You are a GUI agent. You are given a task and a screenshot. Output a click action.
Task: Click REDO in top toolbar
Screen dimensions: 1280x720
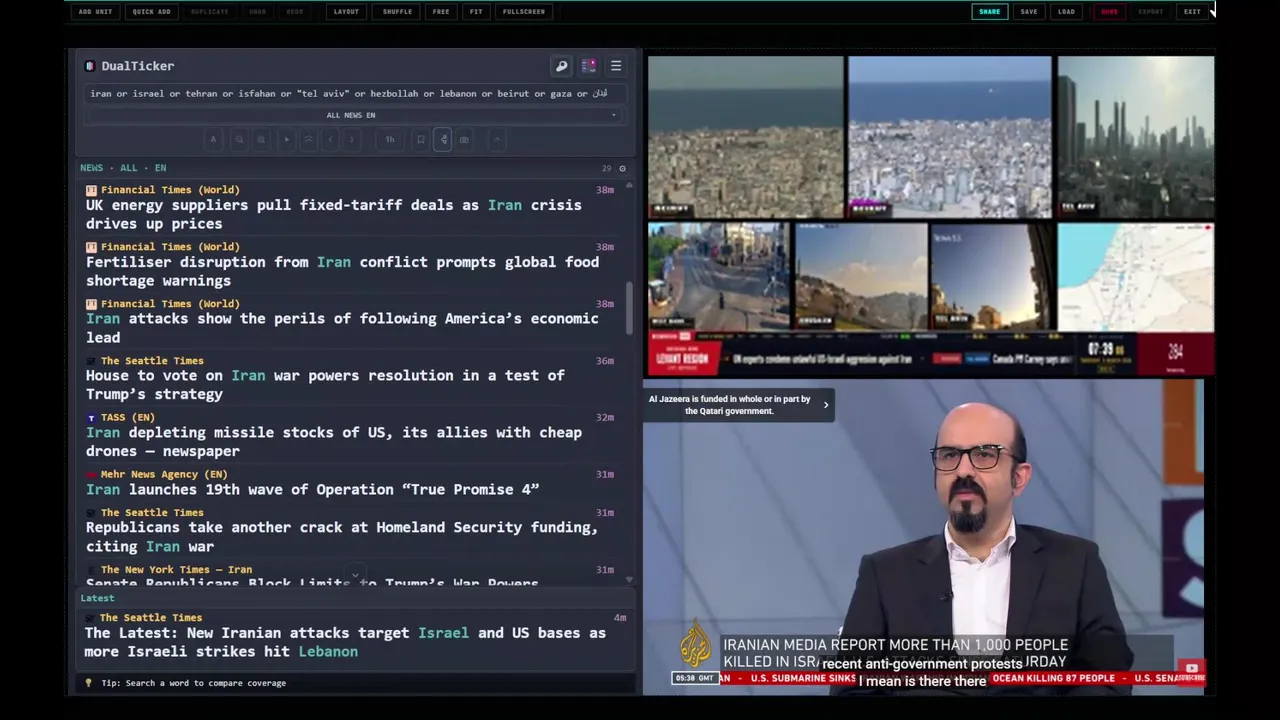pyautogui.click(x=295, y=12)
